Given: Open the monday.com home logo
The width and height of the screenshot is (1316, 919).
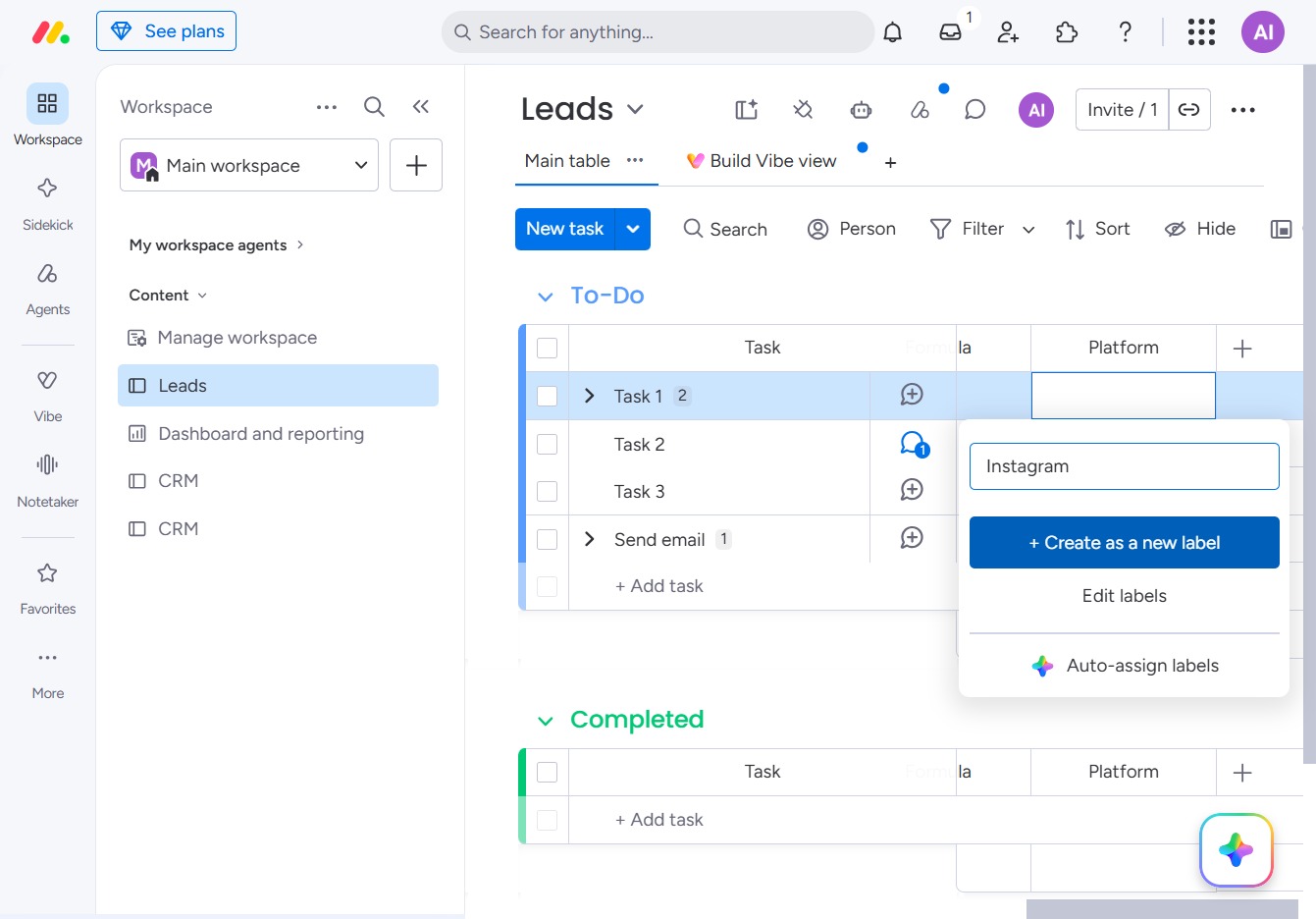Looking at the screenshot, I should coord(51,32).
